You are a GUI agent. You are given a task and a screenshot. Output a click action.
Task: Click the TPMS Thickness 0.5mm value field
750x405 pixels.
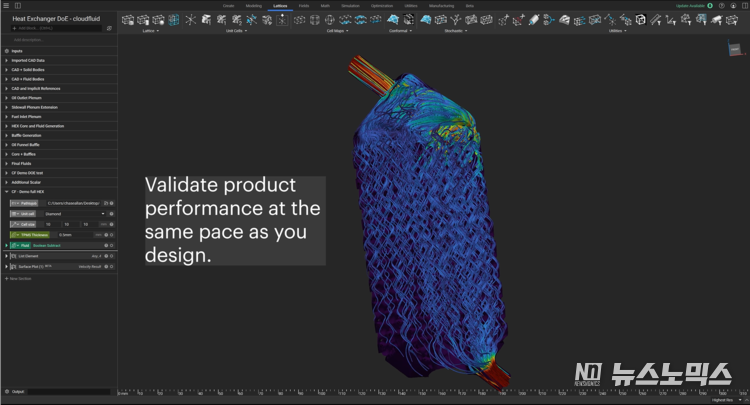75,235
